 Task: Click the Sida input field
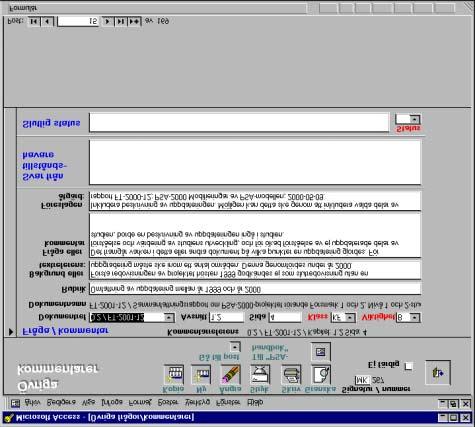pyautogui.click(x=285, y=317)
